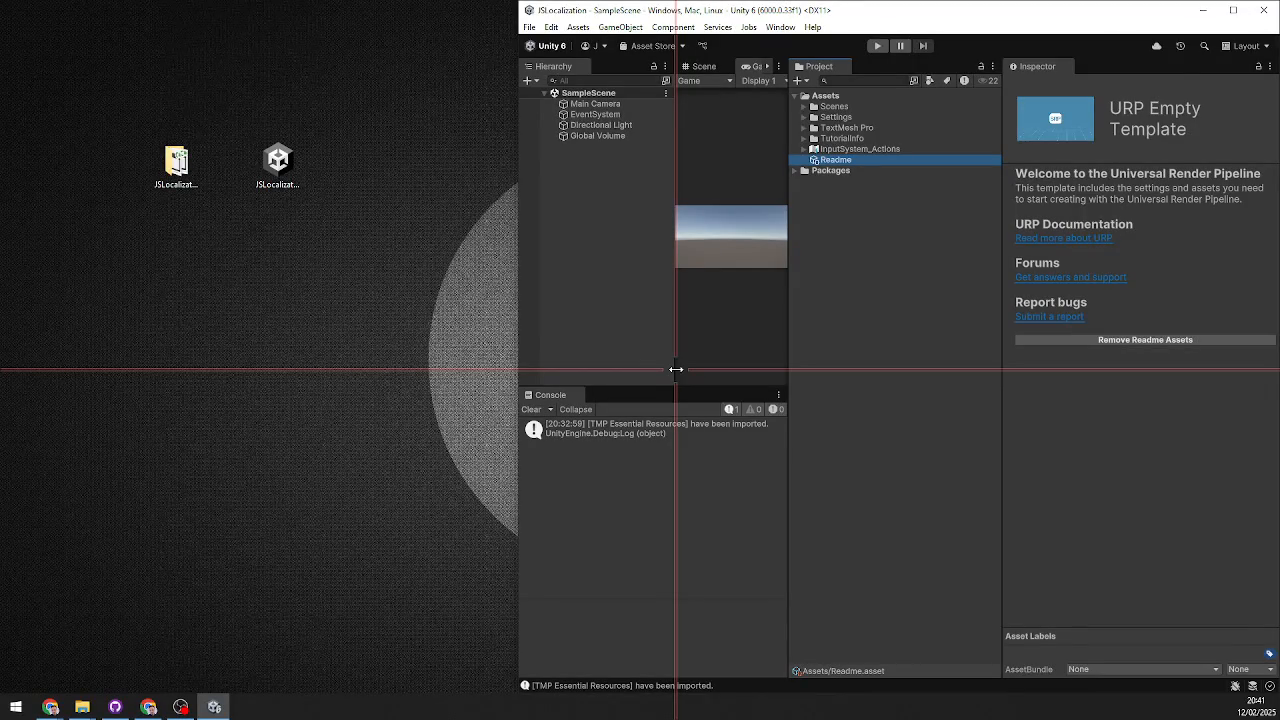Open the Project create plus dropdown
This screenshot has height=720, width=1280.
point(800,81)
